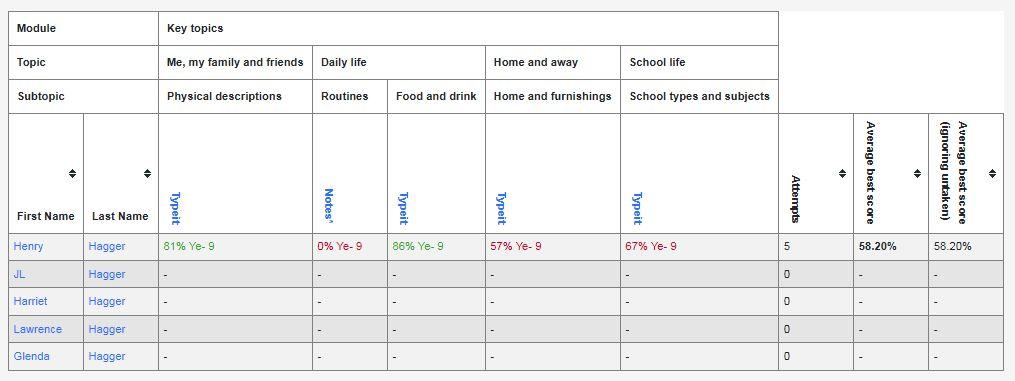
Task: Click Henry's 86% Food and drink score
Action: 418,246
